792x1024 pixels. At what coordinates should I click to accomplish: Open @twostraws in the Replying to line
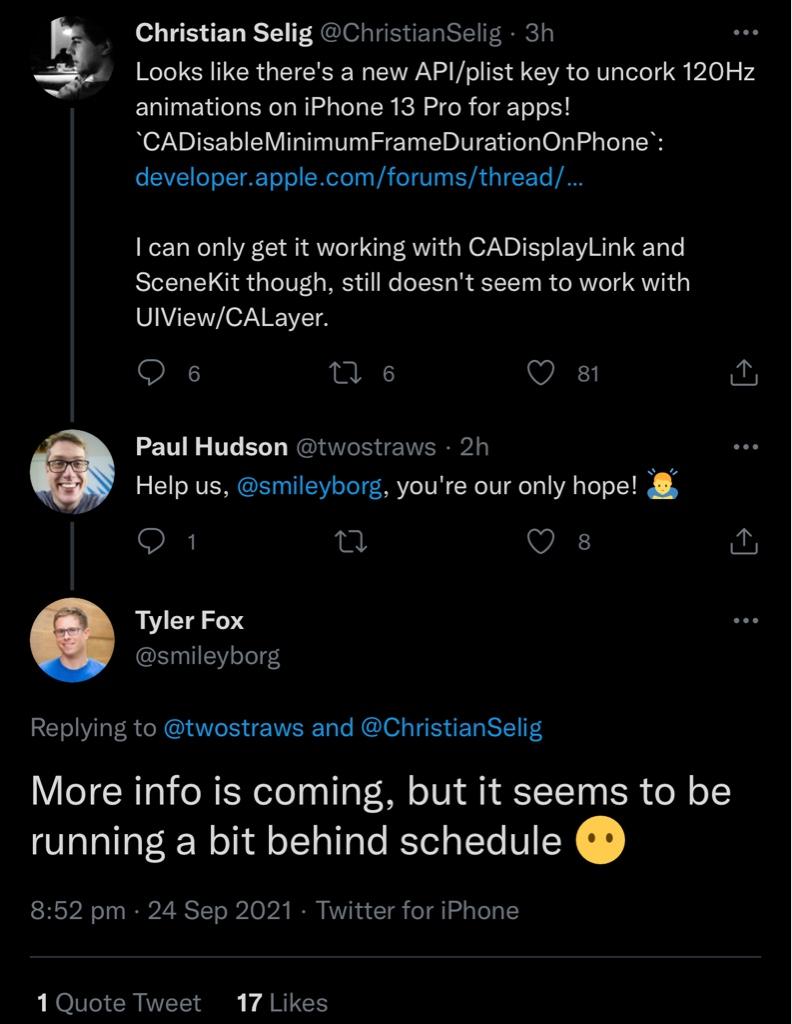click(233, 728)
